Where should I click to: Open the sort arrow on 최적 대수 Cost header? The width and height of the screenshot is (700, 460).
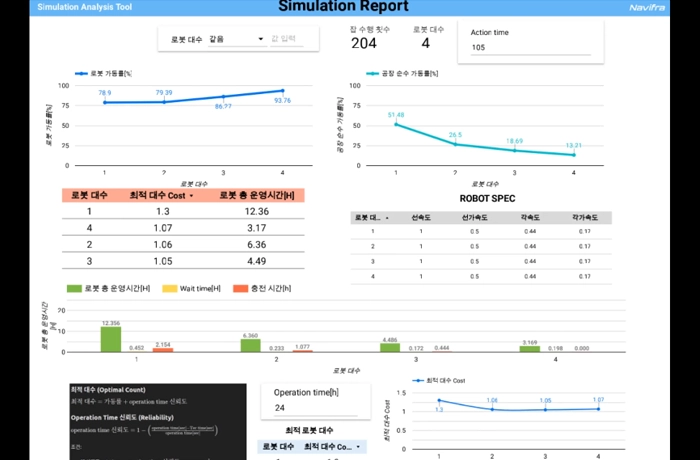click(192, 196)
